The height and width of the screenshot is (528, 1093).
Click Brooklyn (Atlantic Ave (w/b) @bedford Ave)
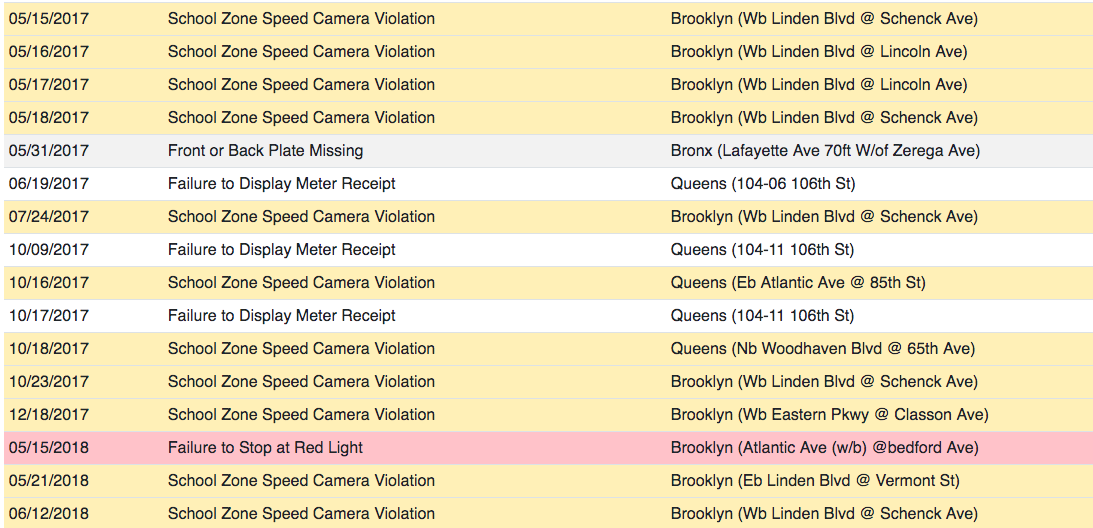825,448
